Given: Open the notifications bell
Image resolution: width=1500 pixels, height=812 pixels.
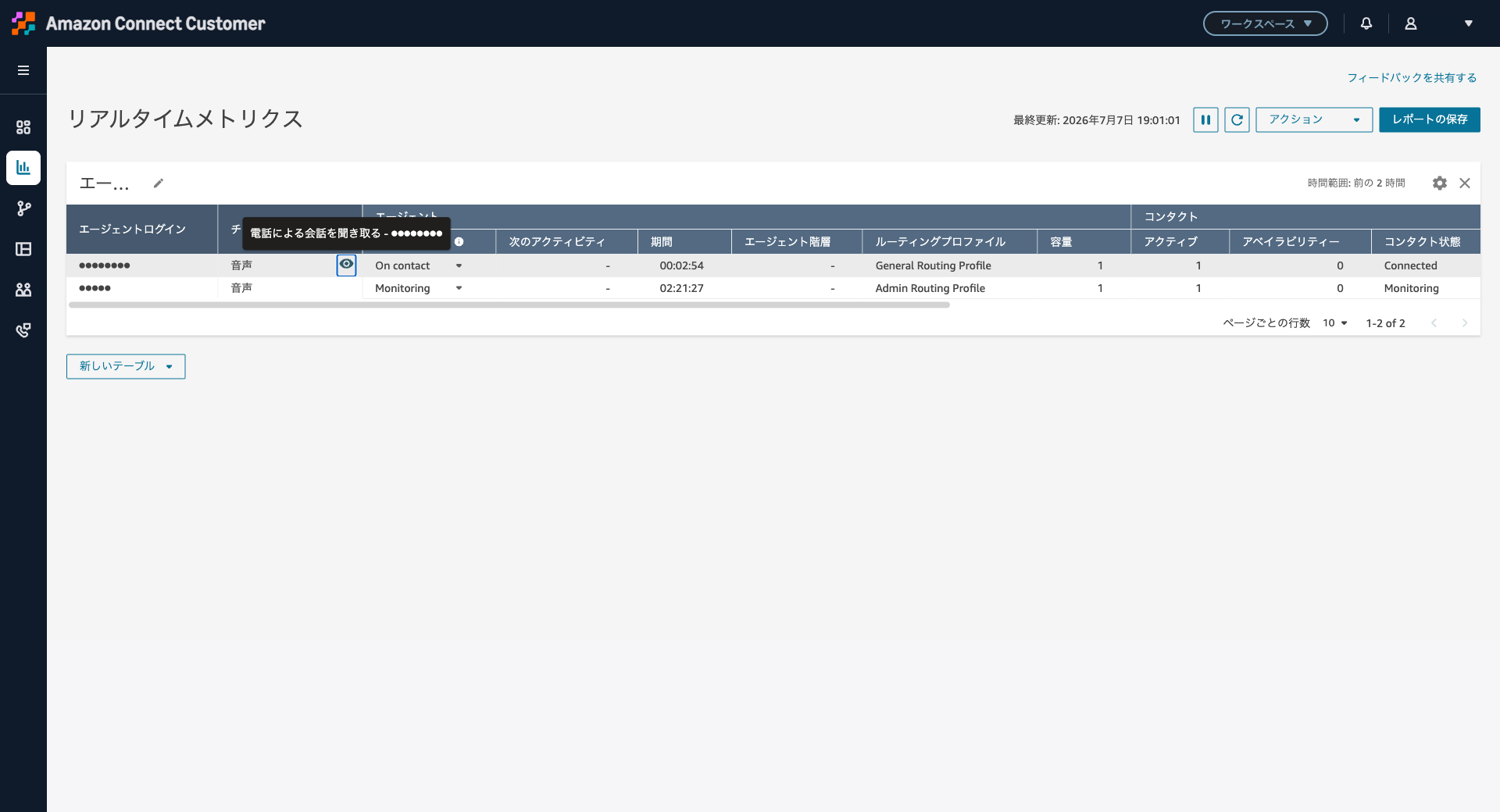Looking at the screenshot, I should point(1366,23).
